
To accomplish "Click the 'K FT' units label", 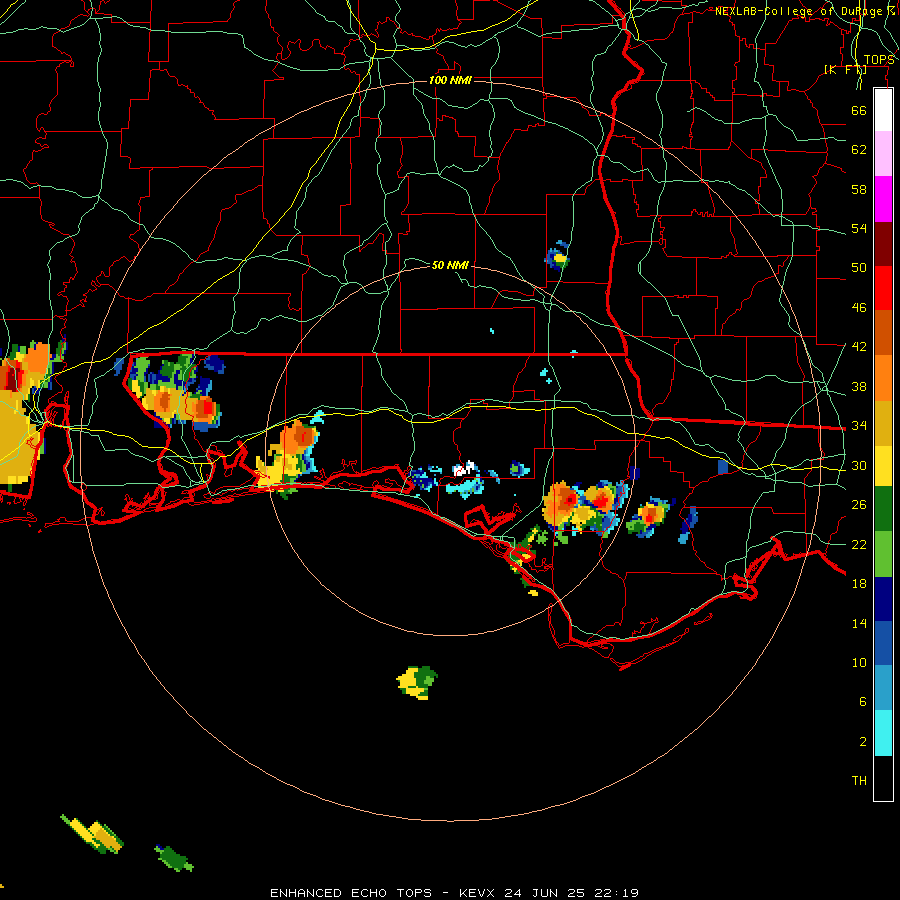I will [845, 69].
